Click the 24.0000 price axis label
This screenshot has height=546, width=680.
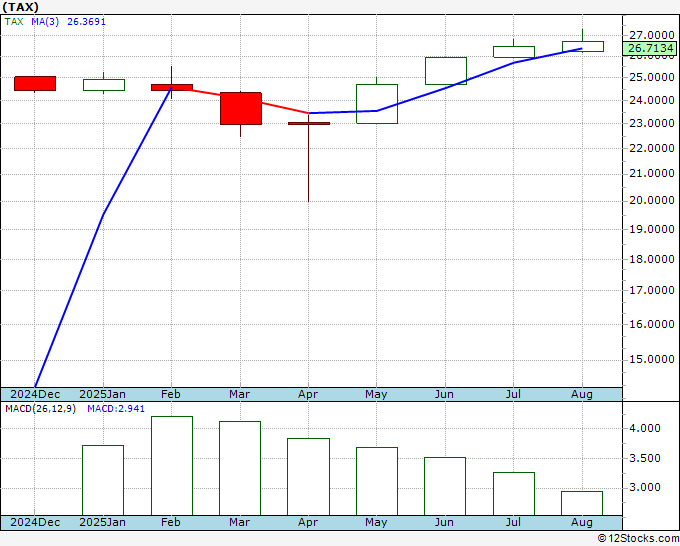tap(651, 100)
